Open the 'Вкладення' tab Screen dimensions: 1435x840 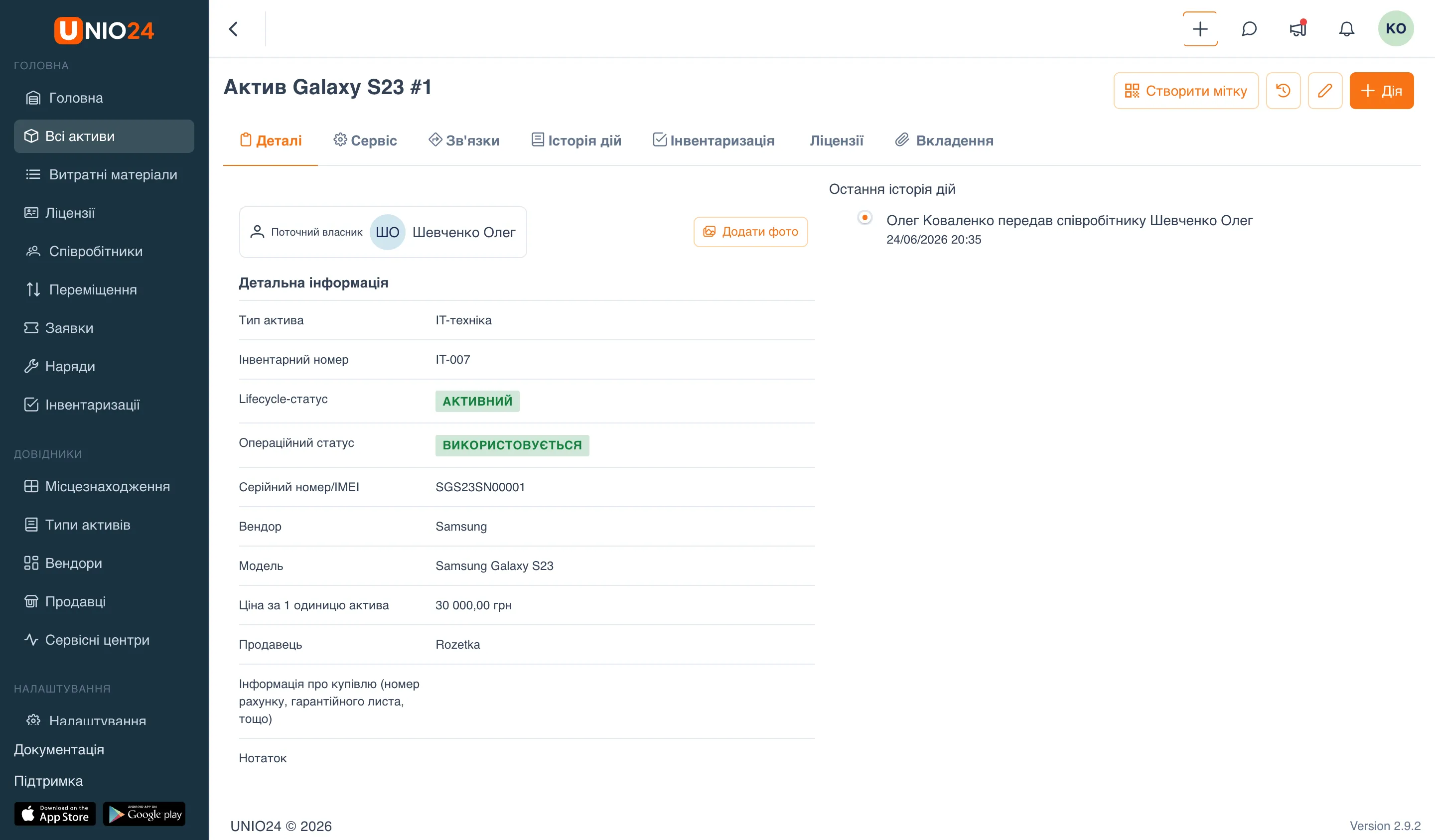pos(944,140)
